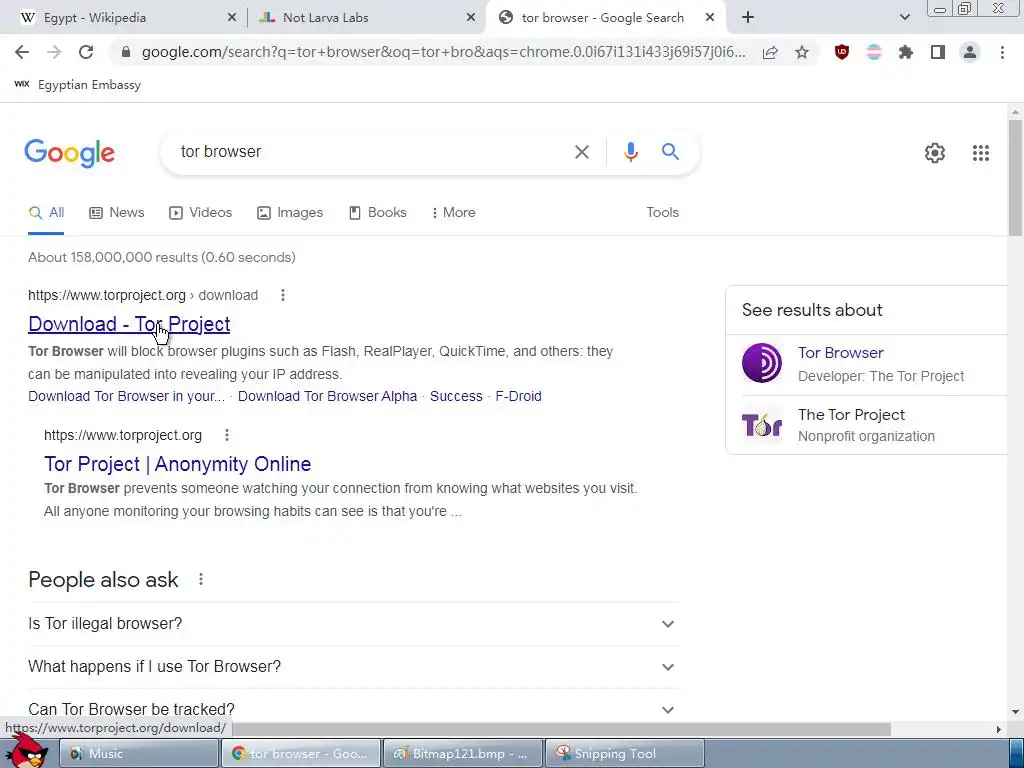Viewport: 1024px width, 768px height.
Task: Start voice search with microphone icon
Action: point(630,152)
